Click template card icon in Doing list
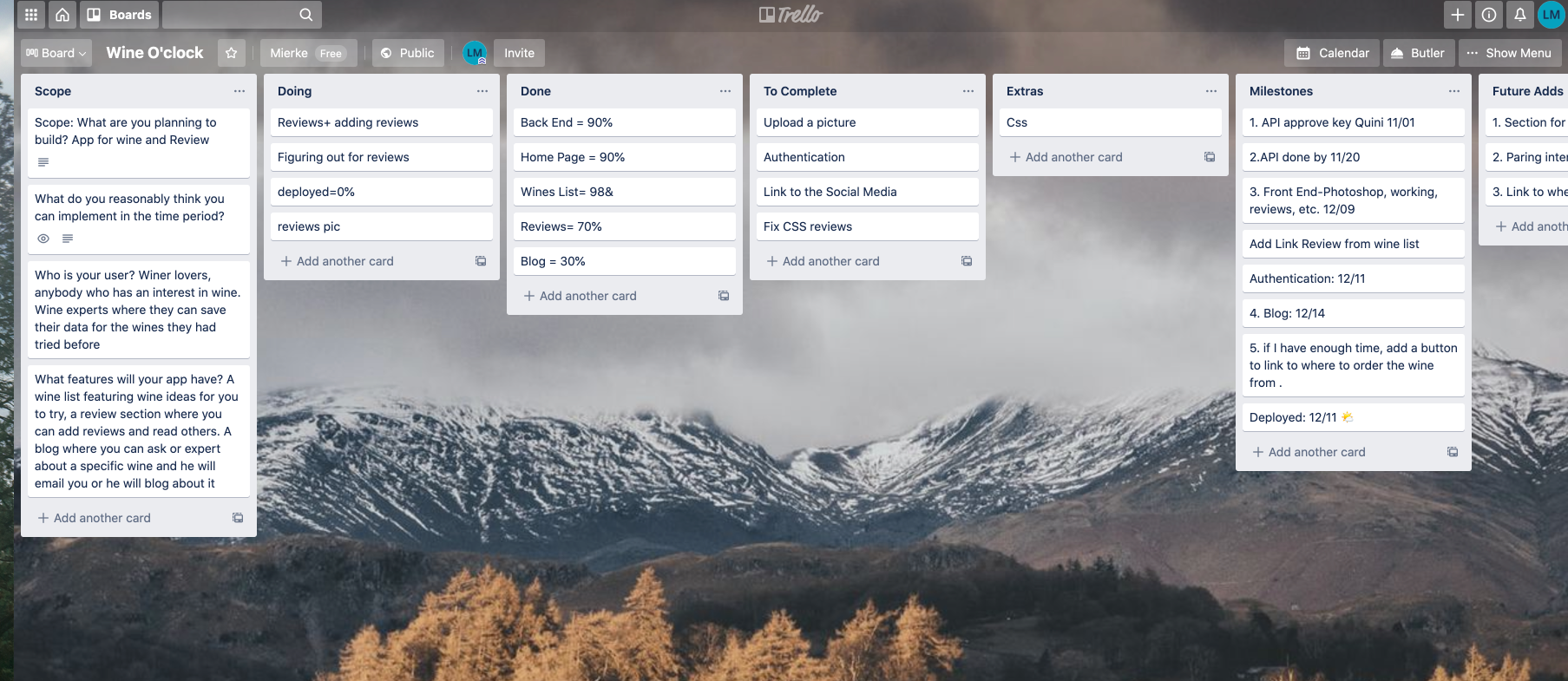 (481, 261)
